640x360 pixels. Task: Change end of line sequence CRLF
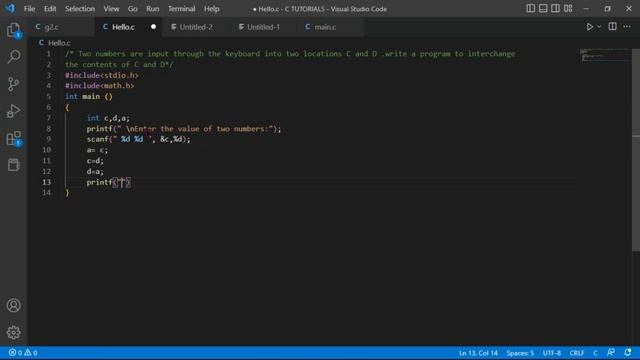576,353
